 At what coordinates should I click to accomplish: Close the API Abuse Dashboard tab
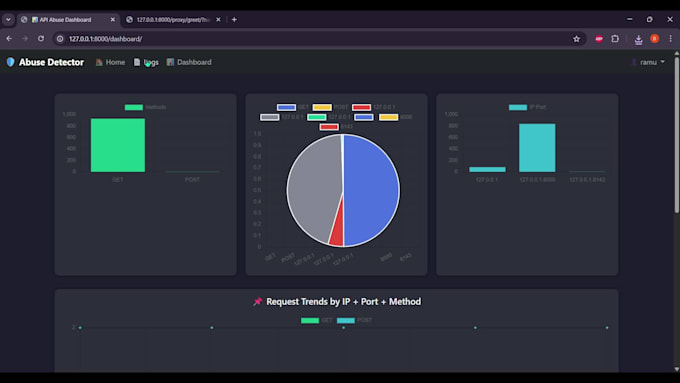[113, 20]
